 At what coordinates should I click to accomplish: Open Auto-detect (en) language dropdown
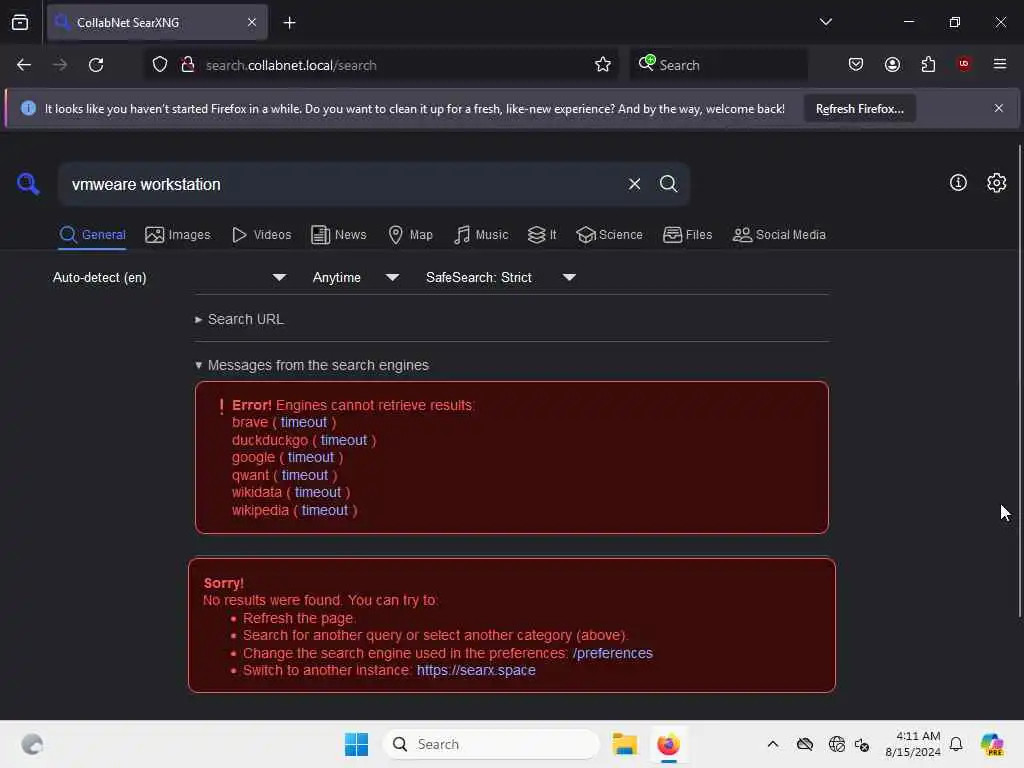pyautogui.click(x=169, y=278)
